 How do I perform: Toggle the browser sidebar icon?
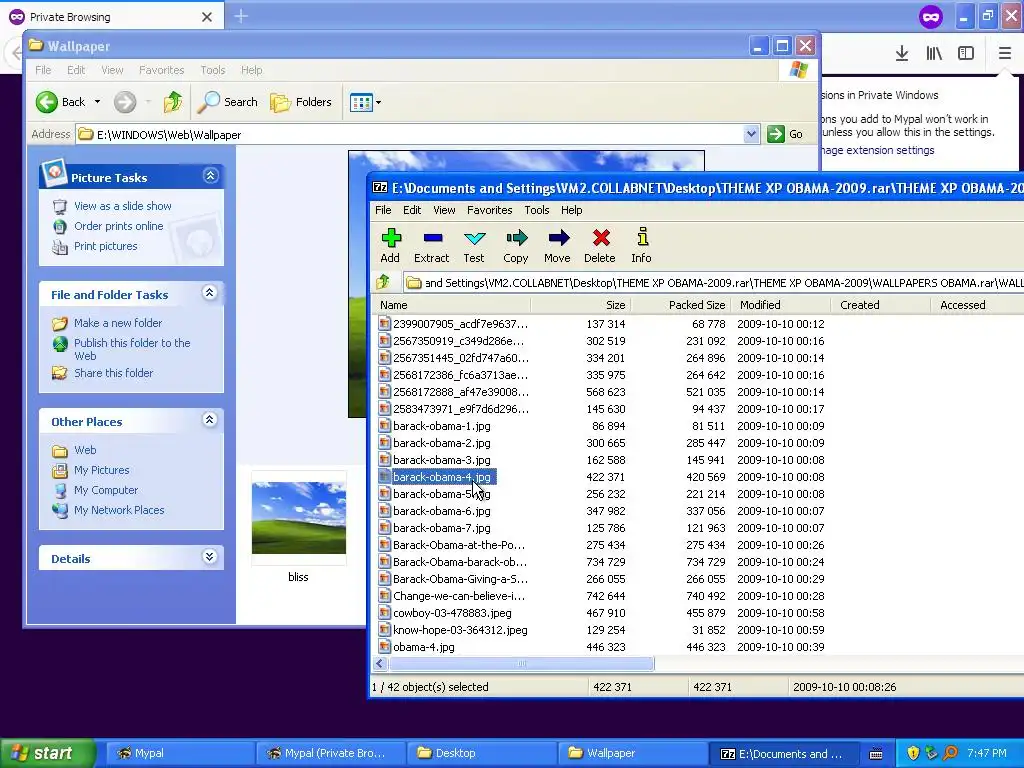click(x=966, y=54)
